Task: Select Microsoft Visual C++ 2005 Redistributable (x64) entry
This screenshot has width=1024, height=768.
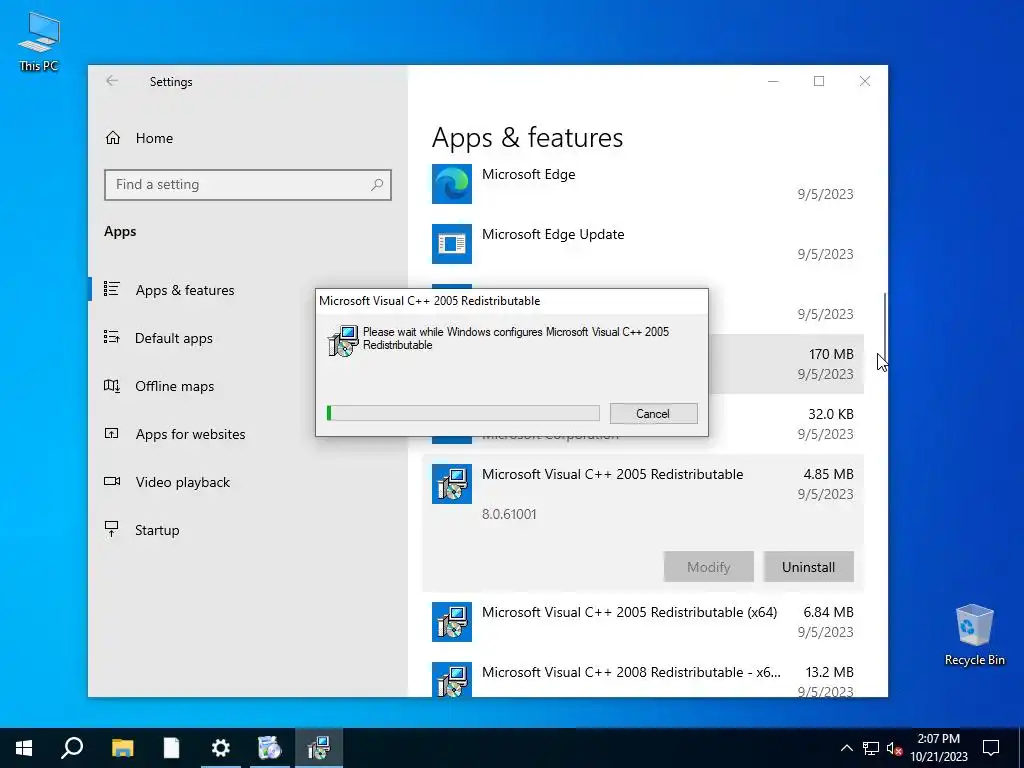Action: 643,622
